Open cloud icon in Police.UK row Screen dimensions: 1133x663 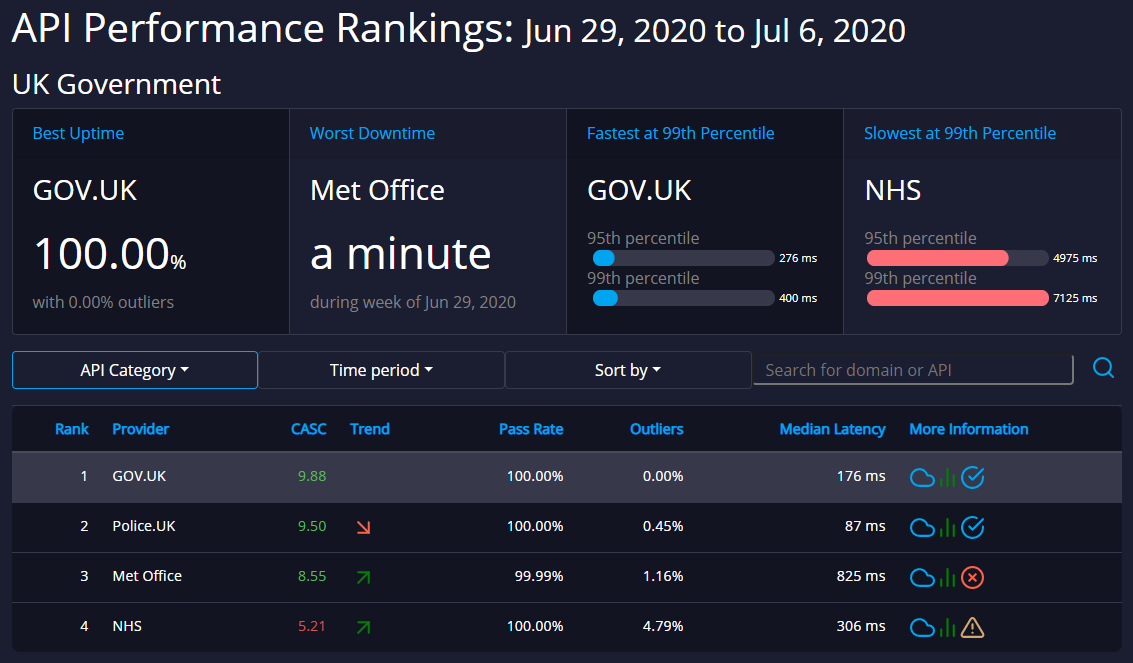[922, 527]
